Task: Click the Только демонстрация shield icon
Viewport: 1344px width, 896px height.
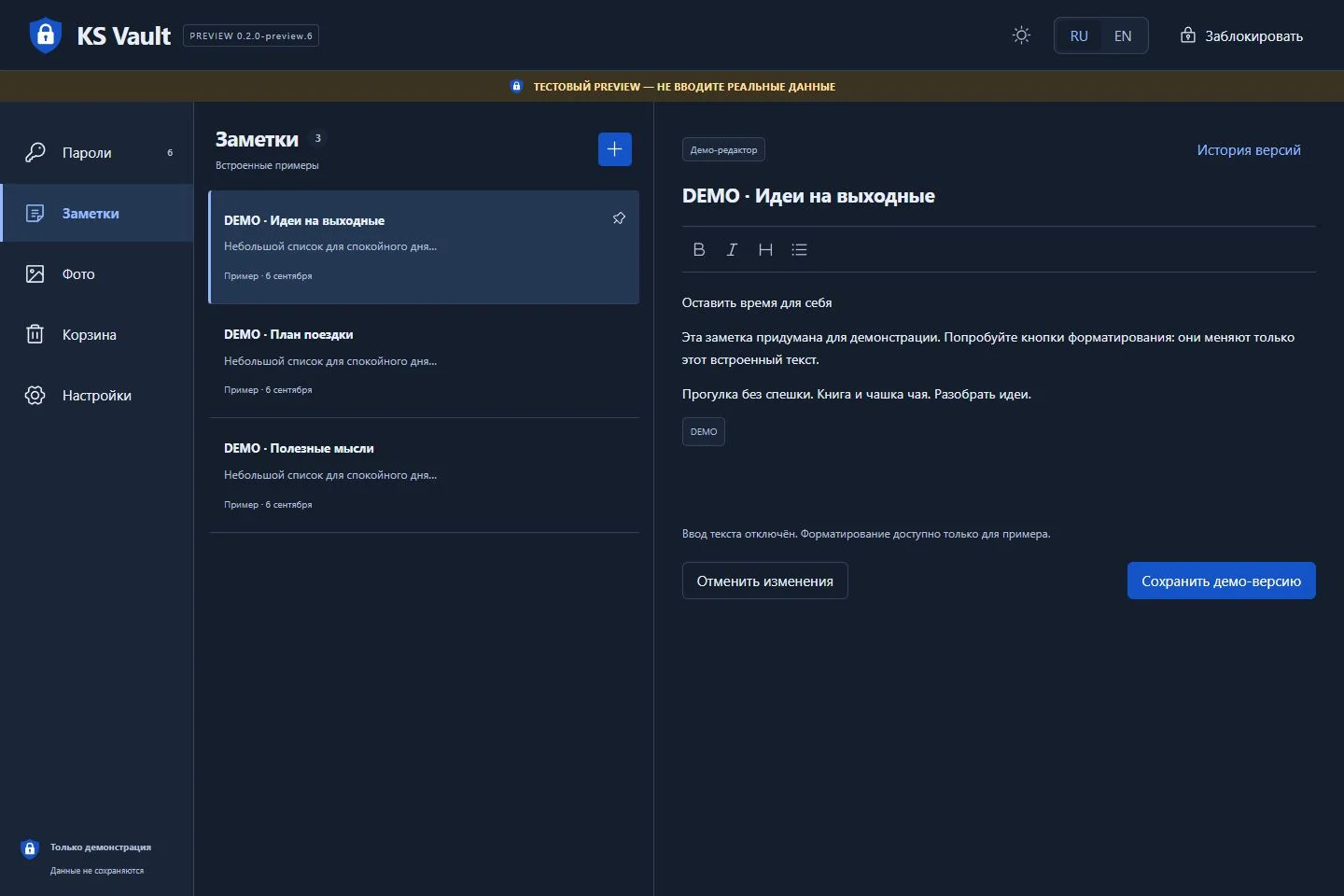Action: coord(30,848)
